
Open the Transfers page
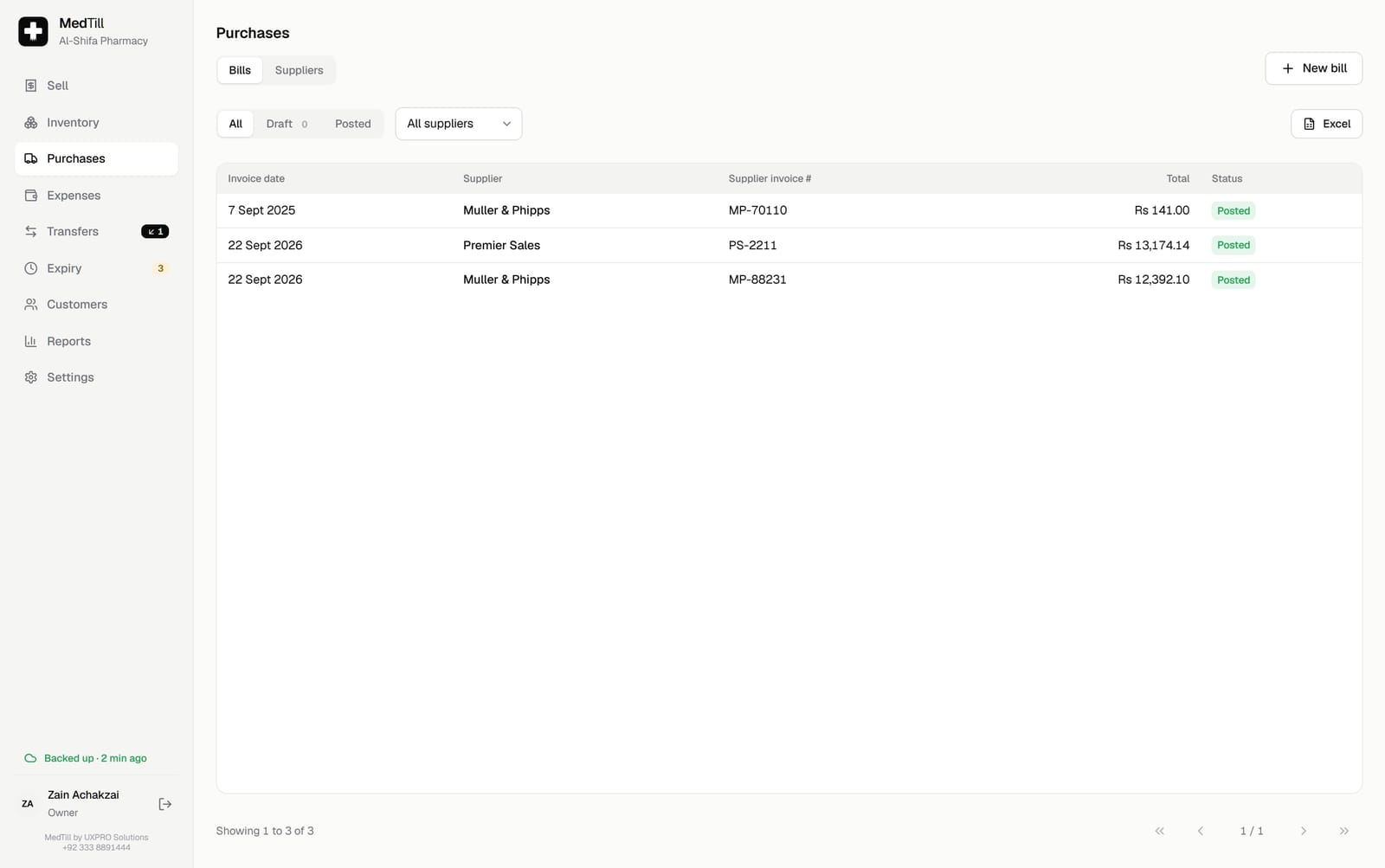(96, 232)
